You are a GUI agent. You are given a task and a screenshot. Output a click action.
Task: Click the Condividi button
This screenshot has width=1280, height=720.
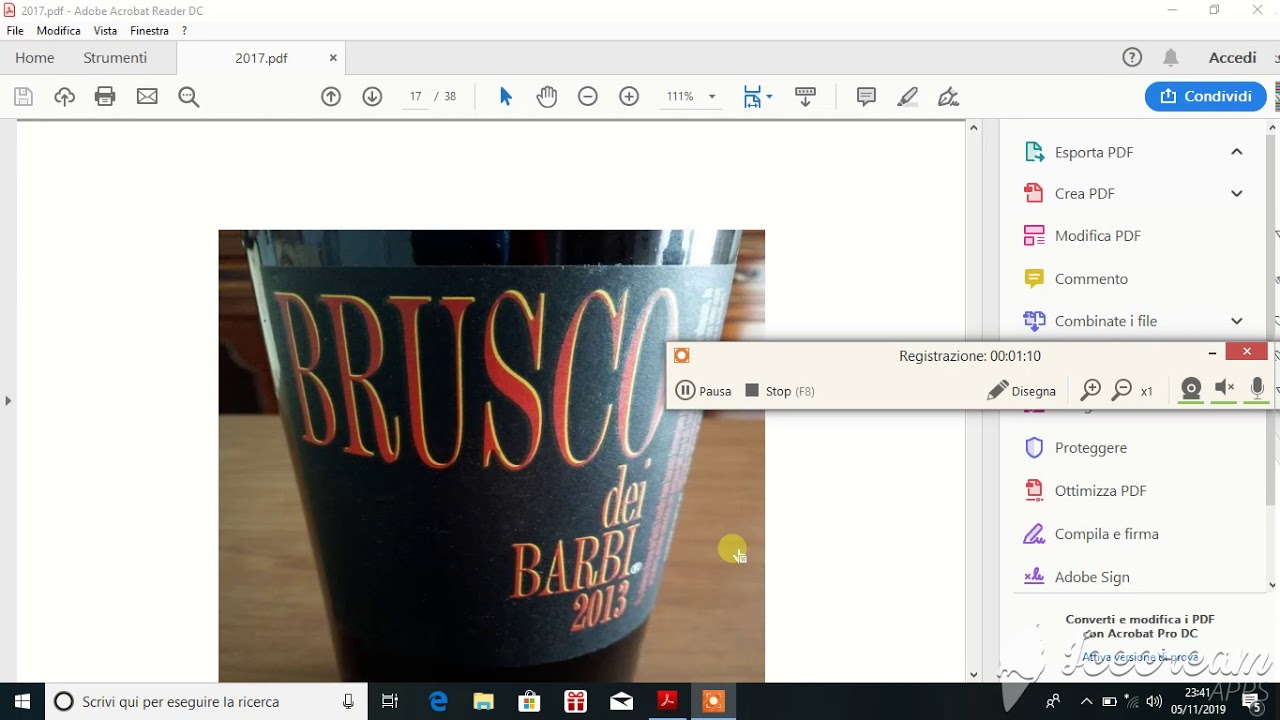[x=1205, y=97]
